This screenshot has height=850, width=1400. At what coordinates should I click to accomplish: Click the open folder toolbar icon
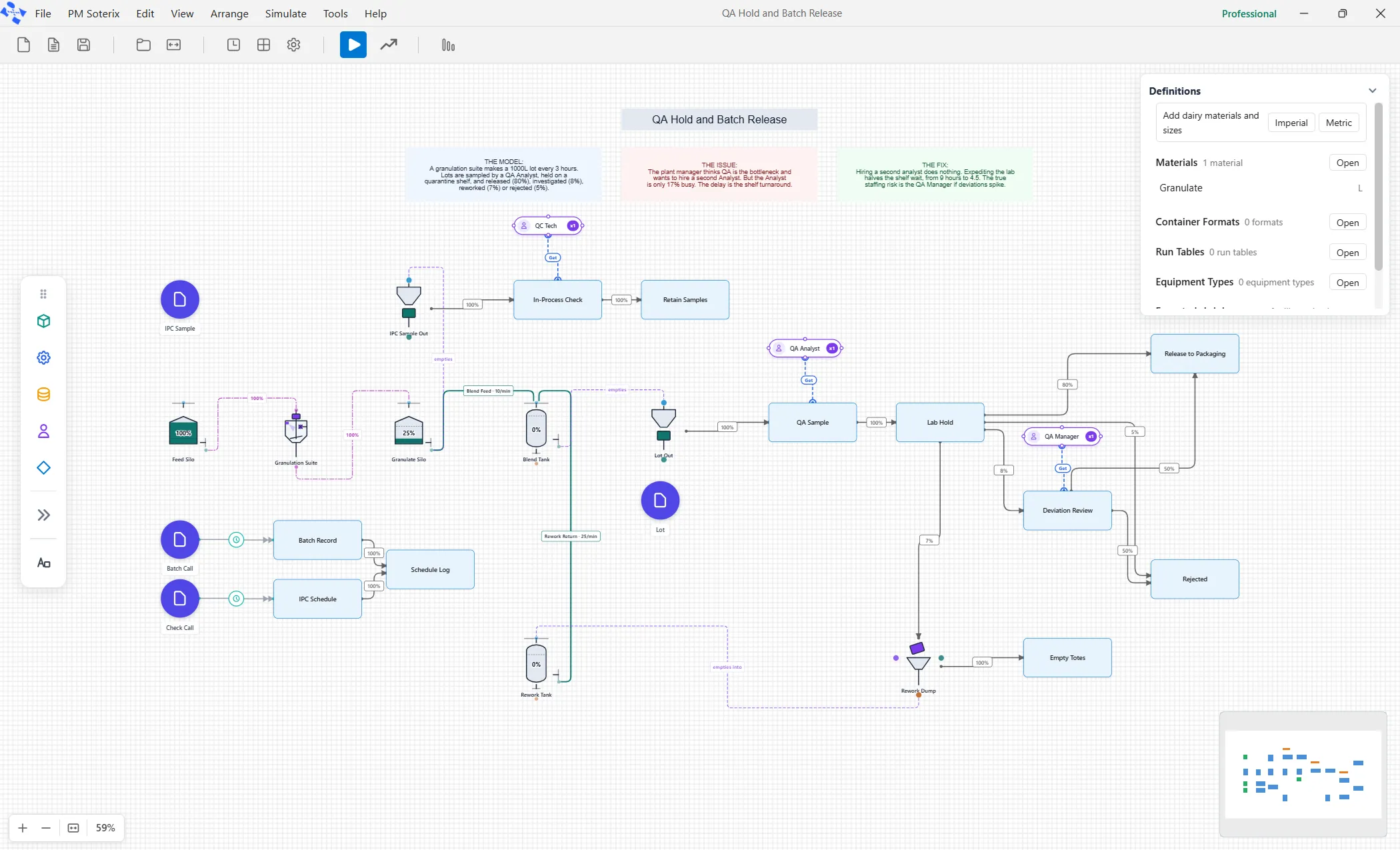click(143, 45)
